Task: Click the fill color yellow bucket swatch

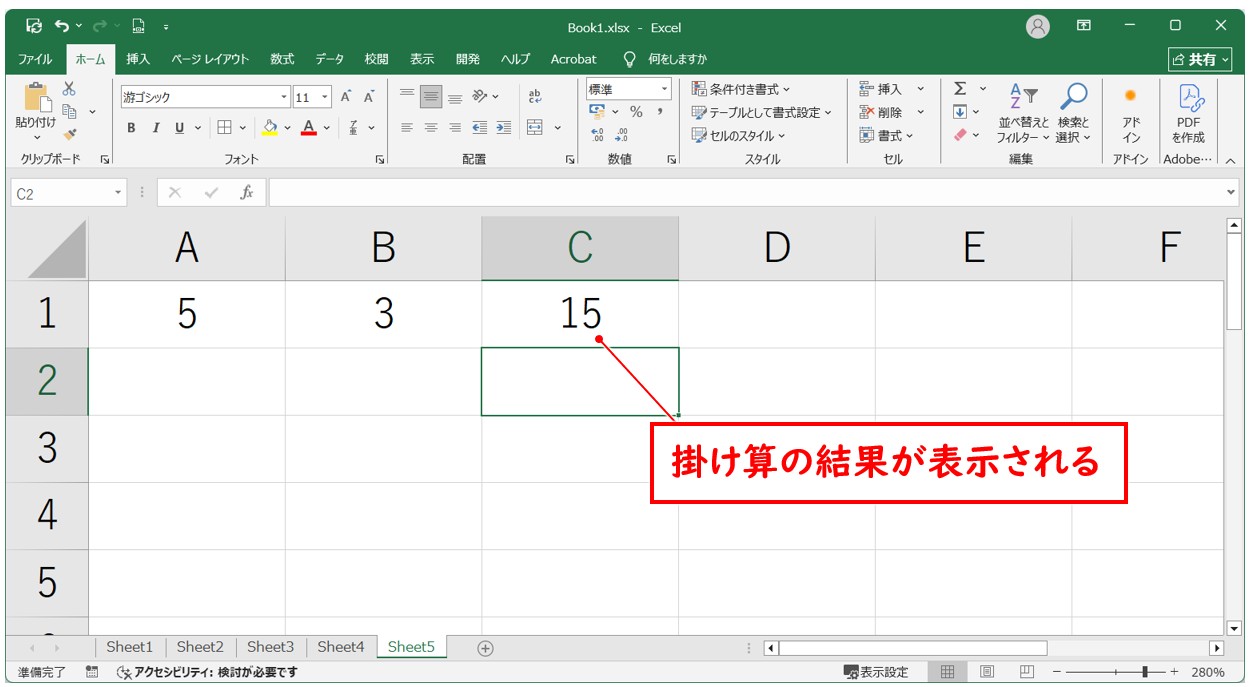Action: pyautogui.click(x=270, y=127)
